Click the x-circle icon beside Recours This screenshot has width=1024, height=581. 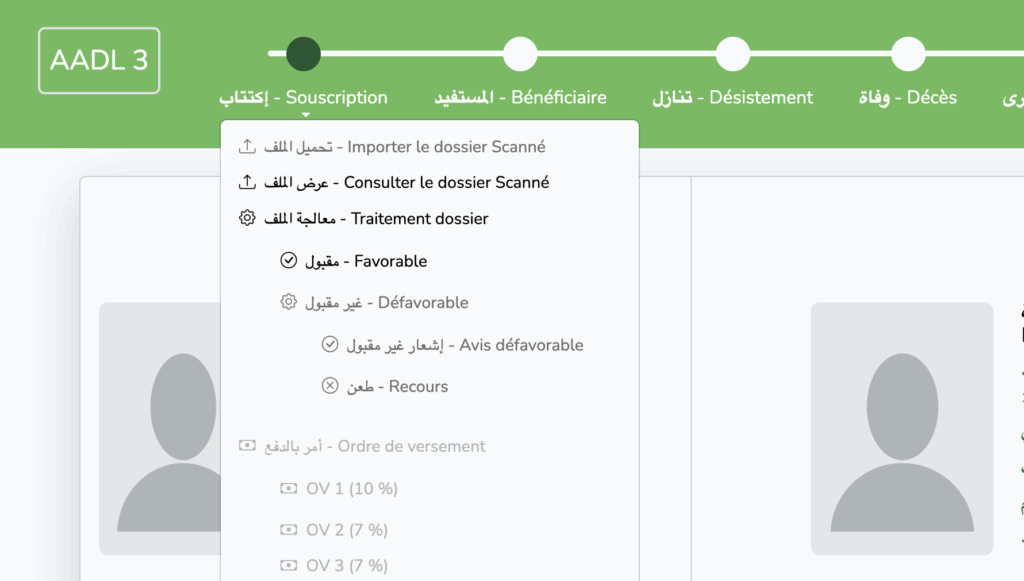(x=330, y=386)
